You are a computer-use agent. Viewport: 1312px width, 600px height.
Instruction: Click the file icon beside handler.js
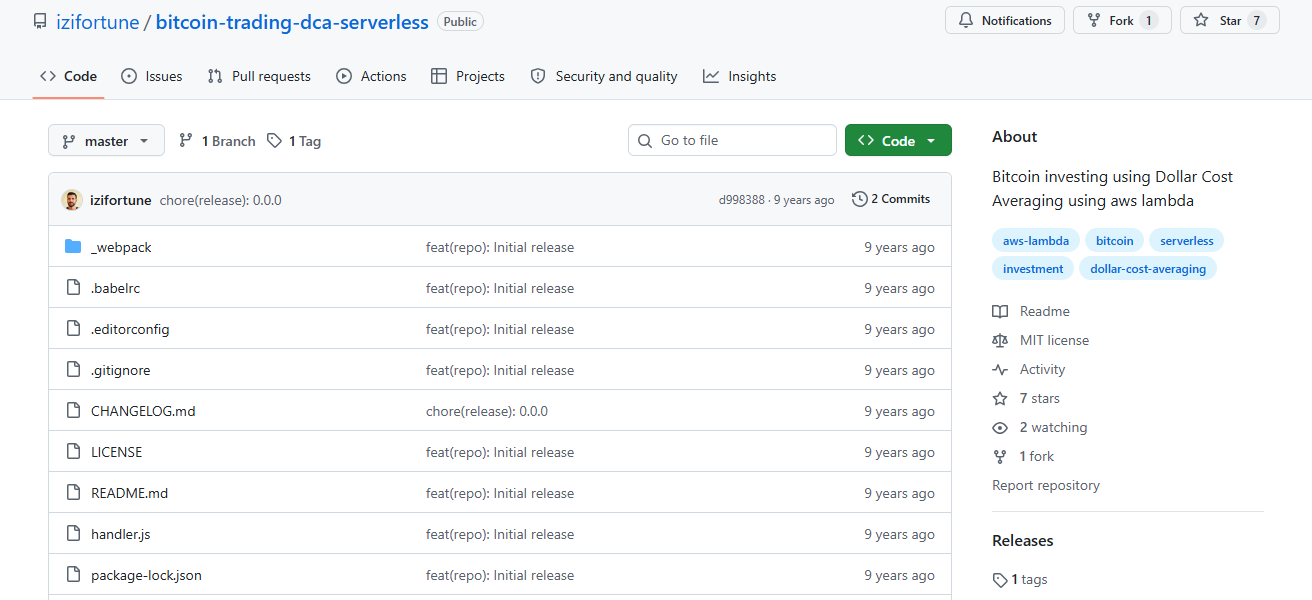tap(73, 534)
